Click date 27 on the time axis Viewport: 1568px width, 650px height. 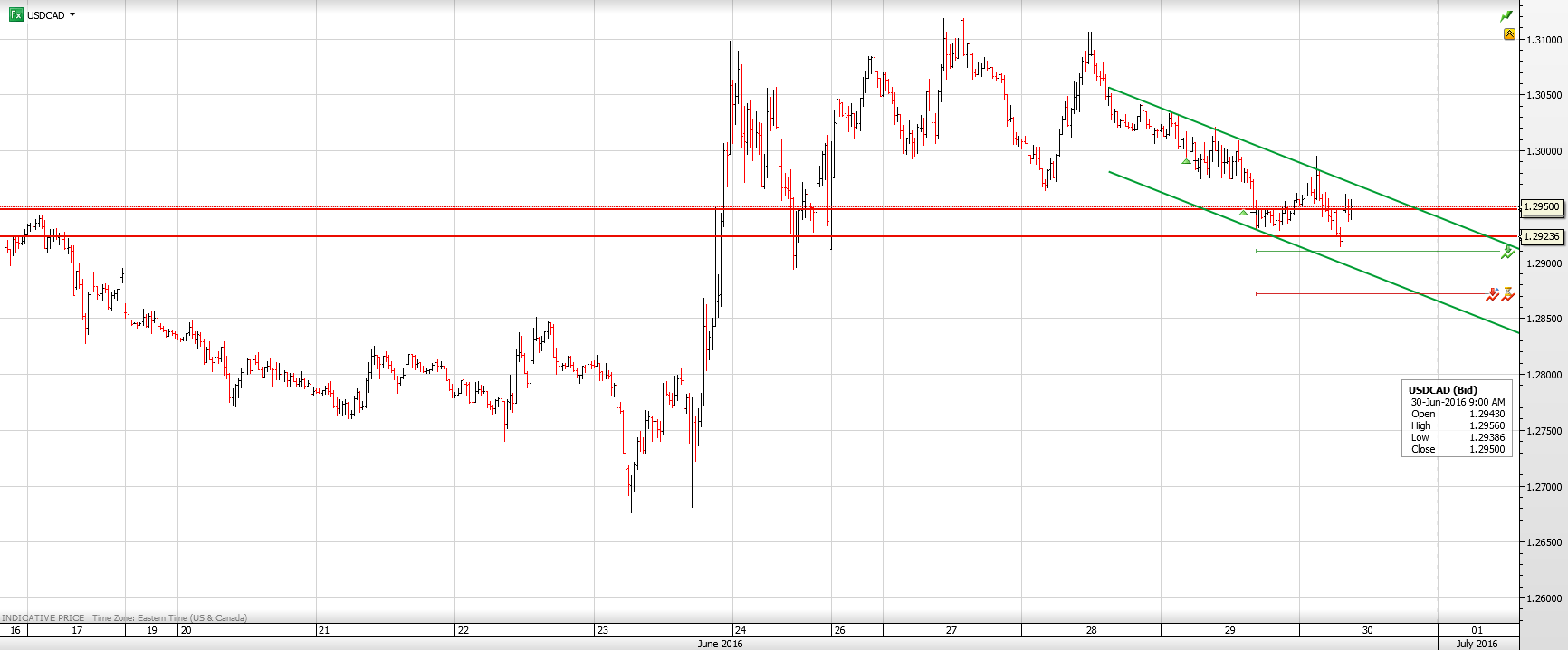951,630
